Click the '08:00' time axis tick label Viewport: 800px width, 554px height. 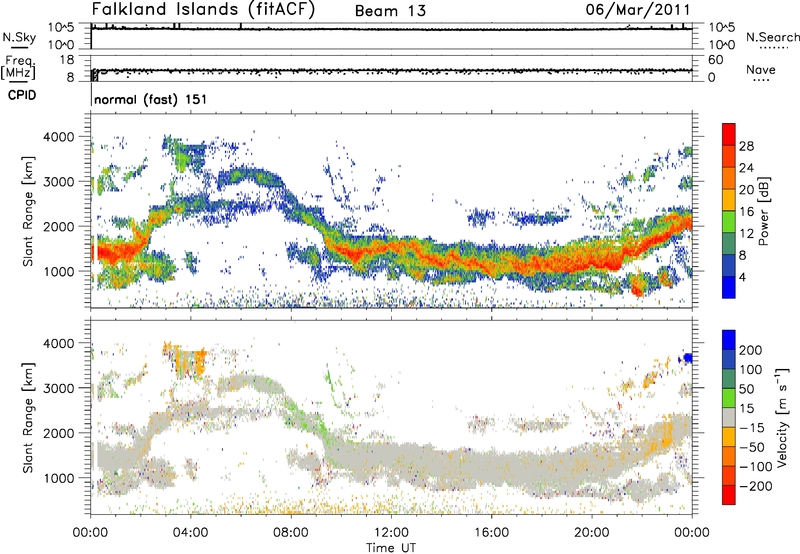pyautogui.click(x=291, y=533)
